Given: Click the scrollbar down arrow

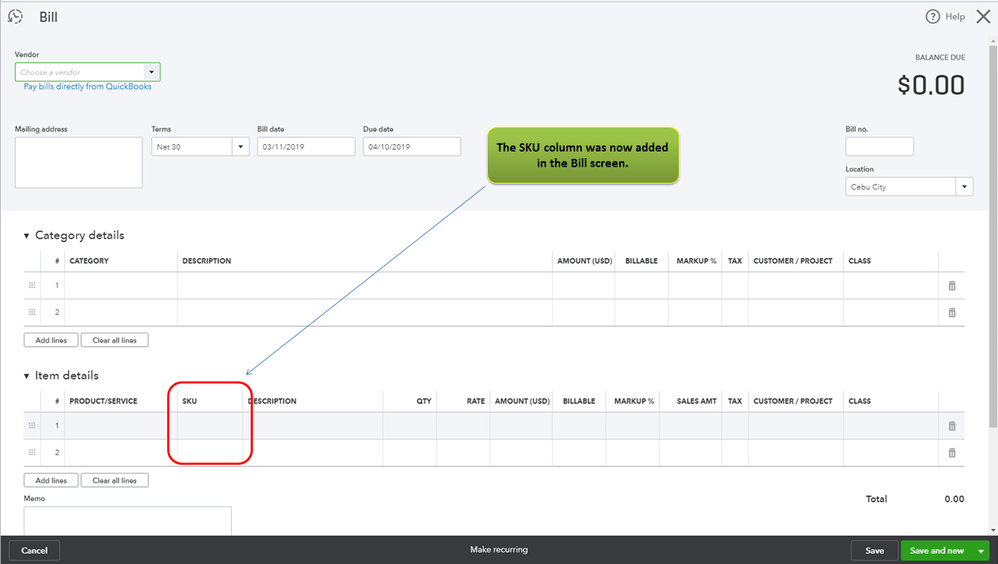Looking at the screenshot, I should [x=993, y=530].
